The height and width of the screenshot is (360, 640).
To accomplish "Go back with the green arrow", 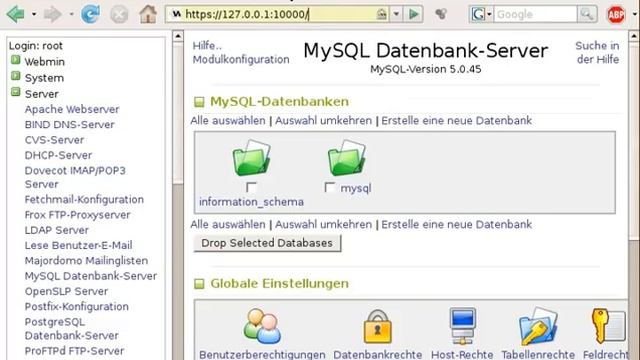I will click(16, 14).
